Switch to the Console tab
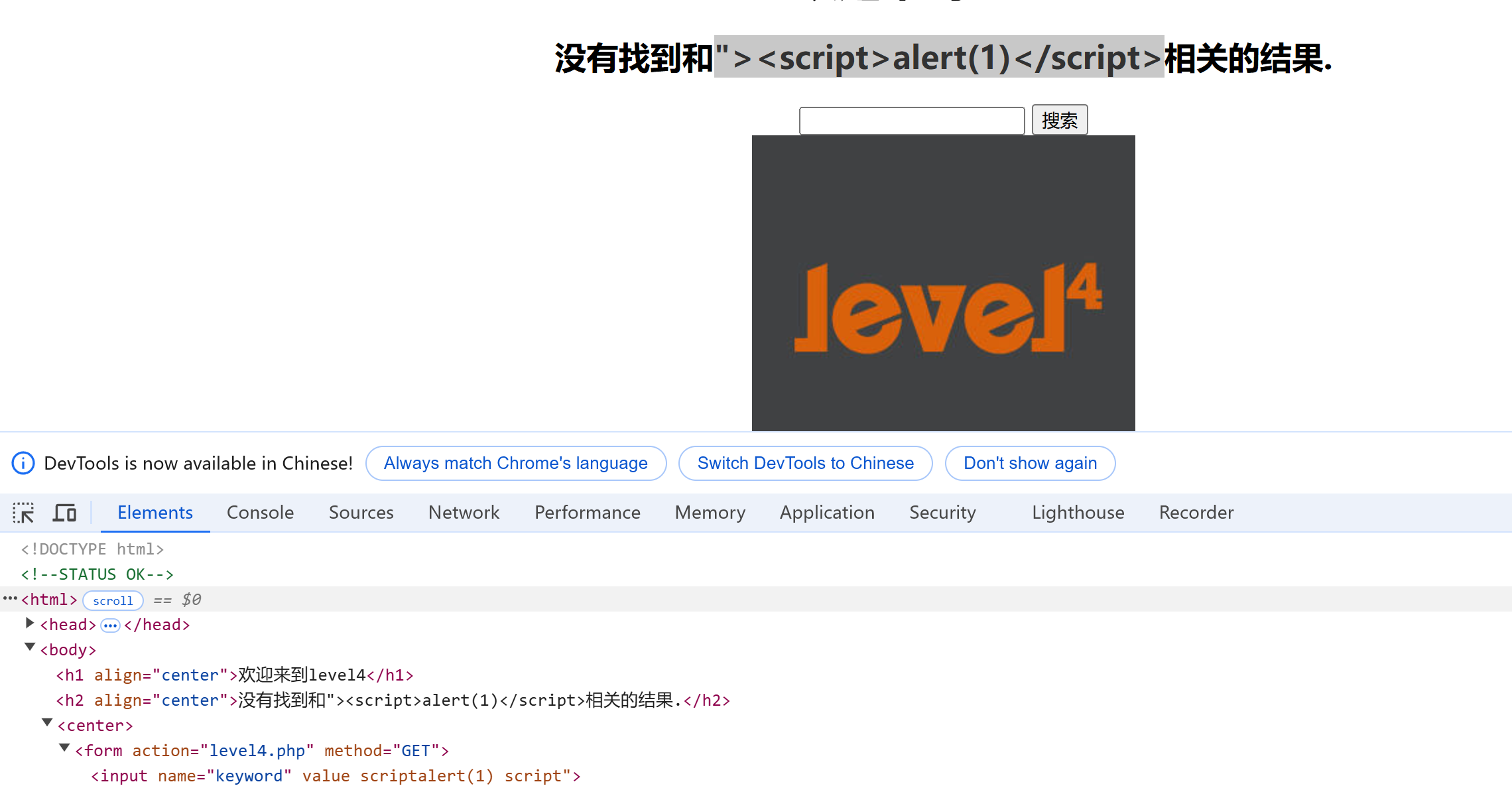Image resolution: width=1512 pixels, height=790 pixels. pyautogui.click(x=260, y=513)
